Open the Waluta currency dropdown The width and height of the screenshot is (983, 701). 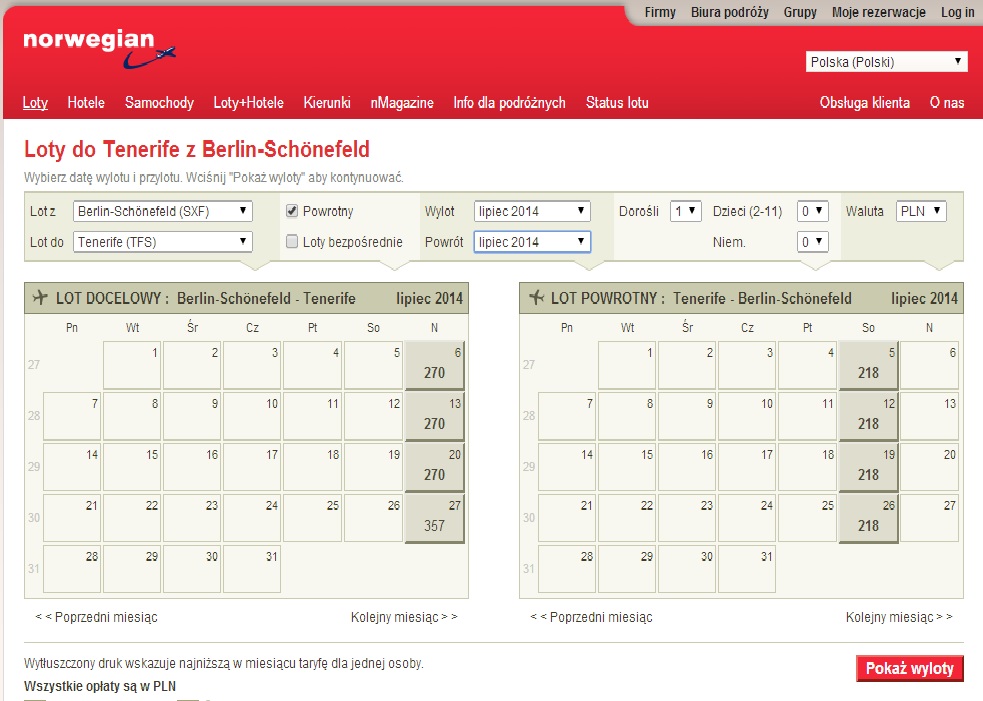(x=921, y=211)
